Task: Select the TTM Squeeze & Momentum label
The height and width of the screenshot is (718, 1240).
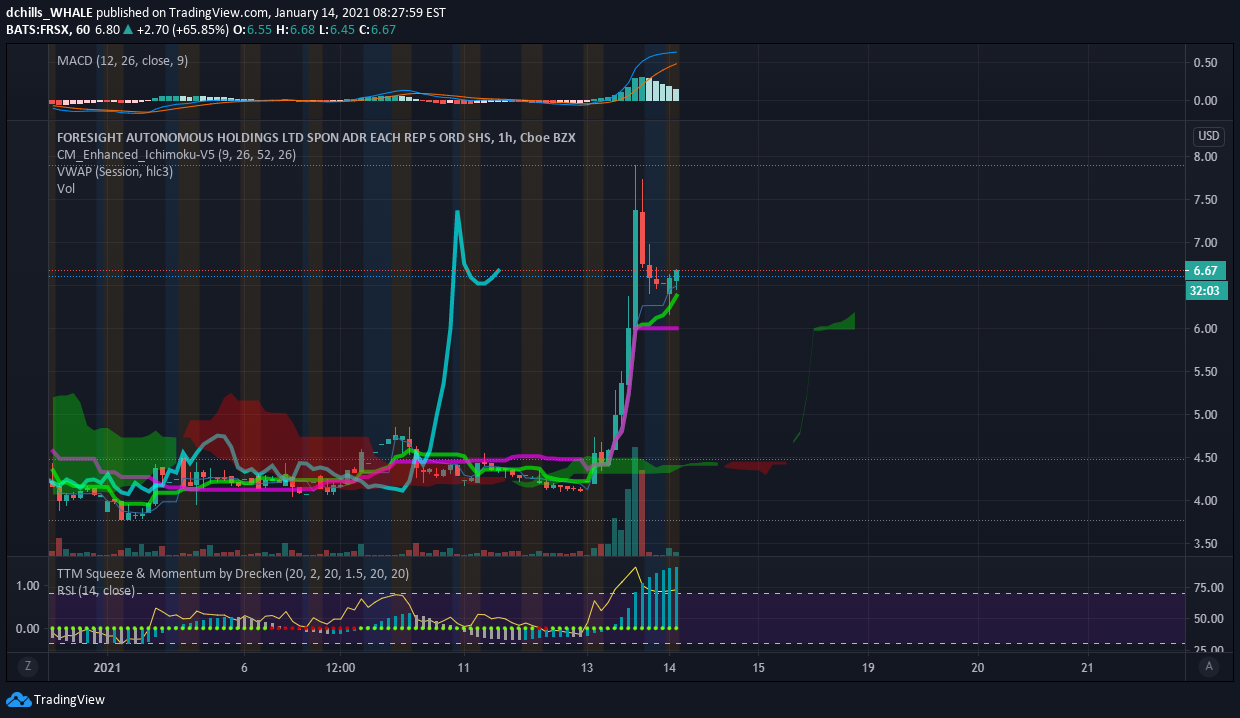Action: (233, 574)
